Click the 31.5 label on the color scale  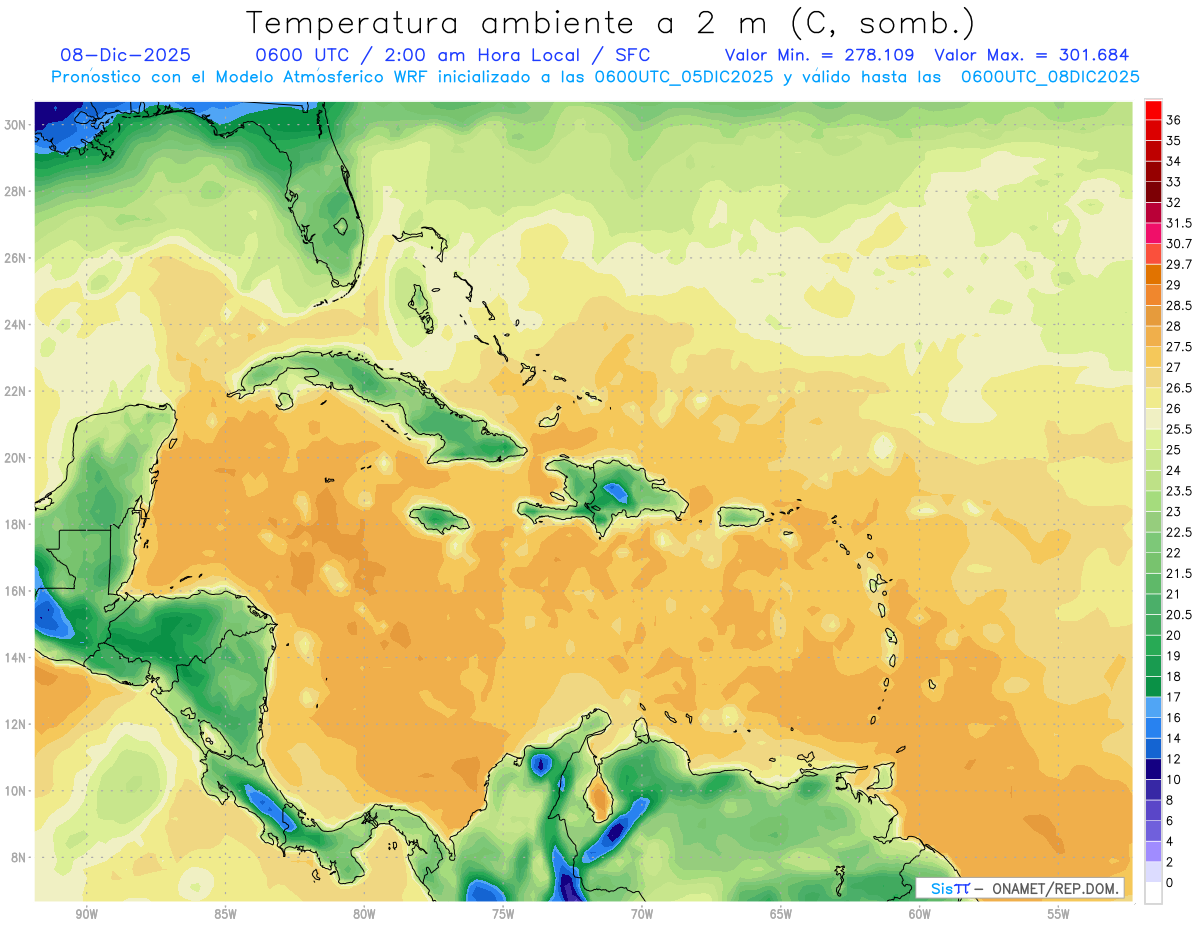[1179, 223]
